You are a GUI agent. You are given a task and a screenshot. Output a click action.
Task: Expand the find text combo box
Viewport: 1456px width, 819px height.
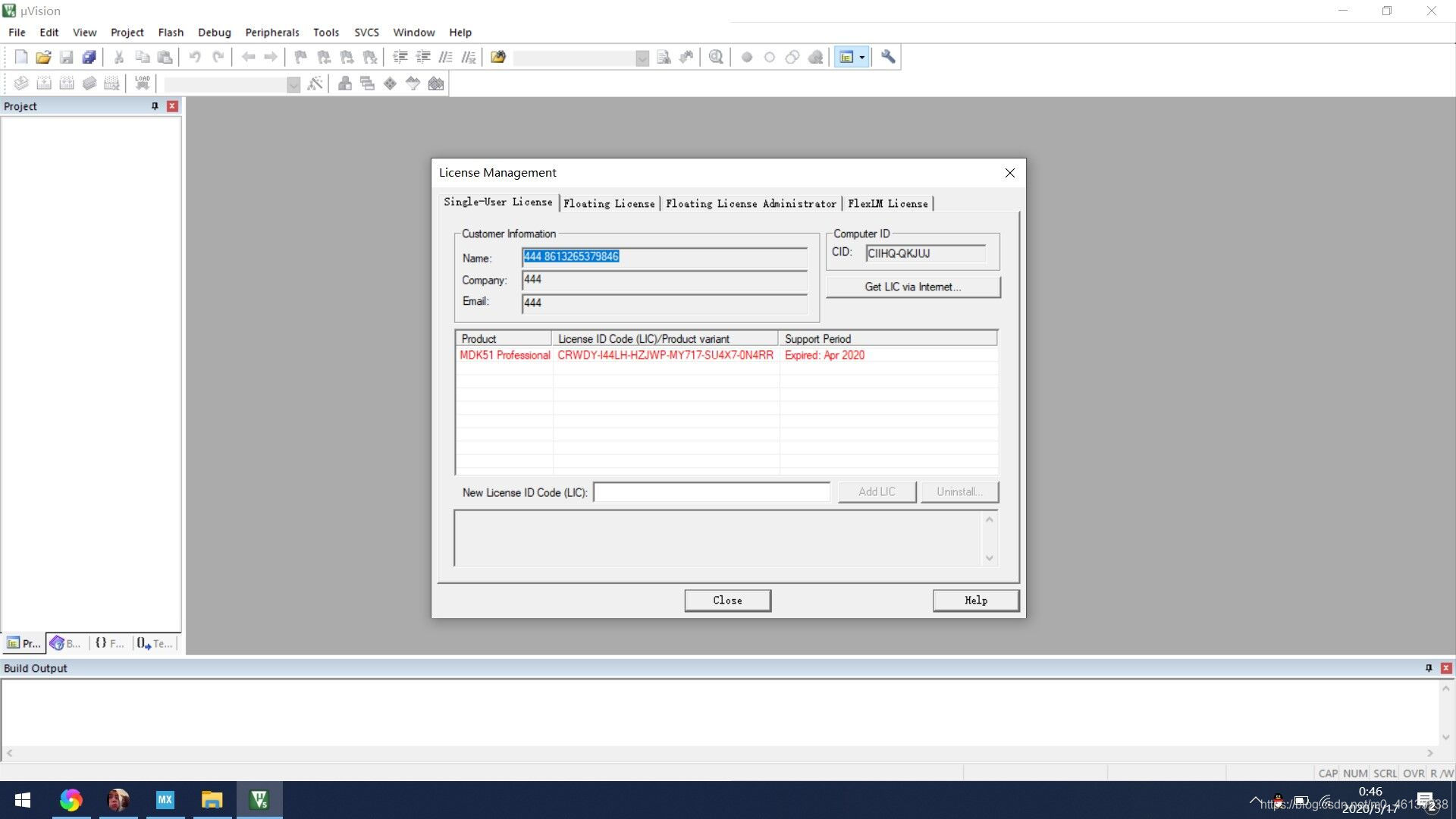pos(642,58)
